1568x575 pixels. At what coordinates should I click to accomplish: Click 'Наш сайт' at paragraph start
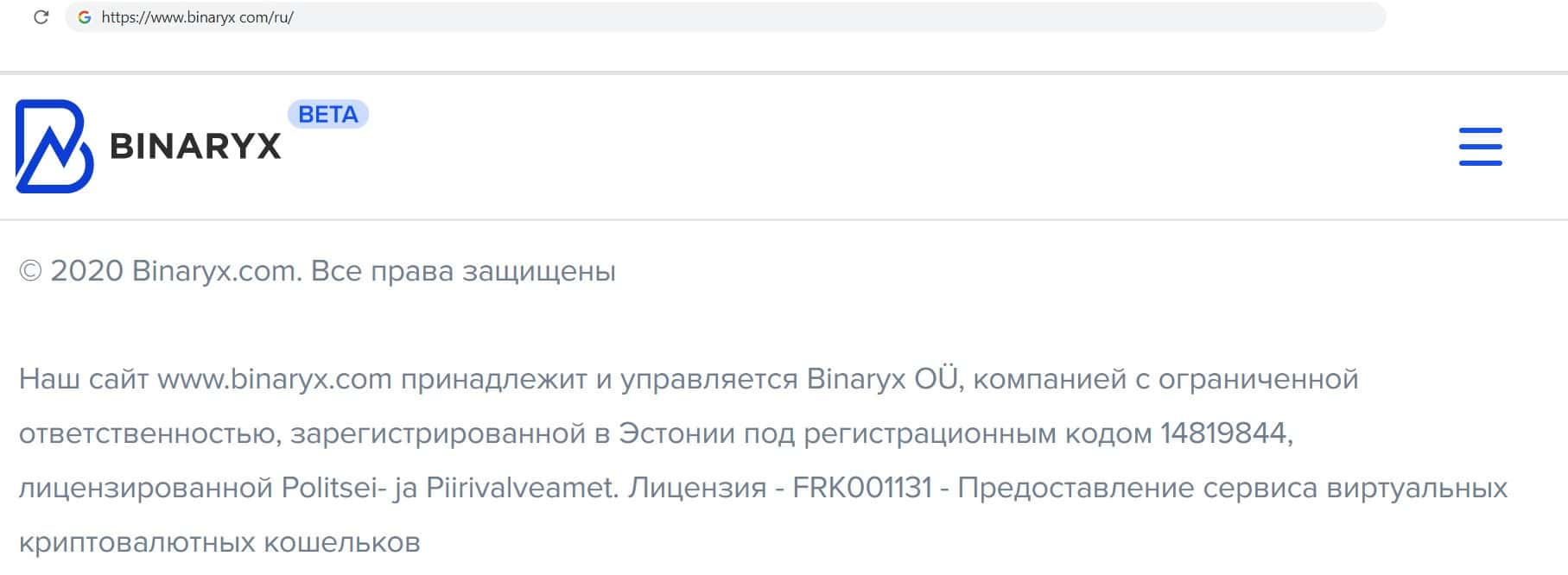click(84, 379)
